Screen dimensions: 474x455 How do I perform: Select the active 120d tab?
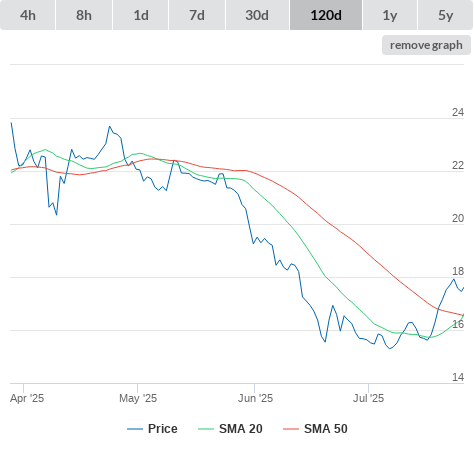(326, 15)
